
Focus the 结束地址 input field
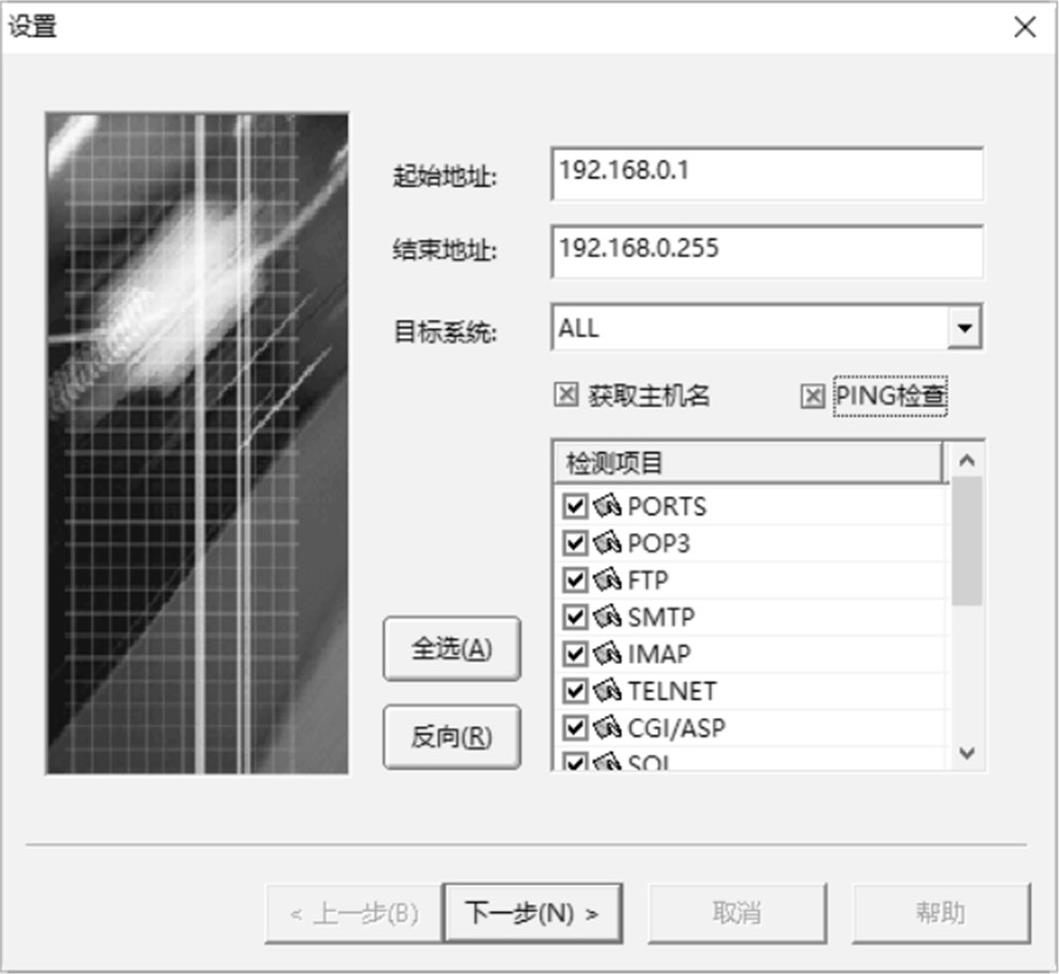point(767,252)
